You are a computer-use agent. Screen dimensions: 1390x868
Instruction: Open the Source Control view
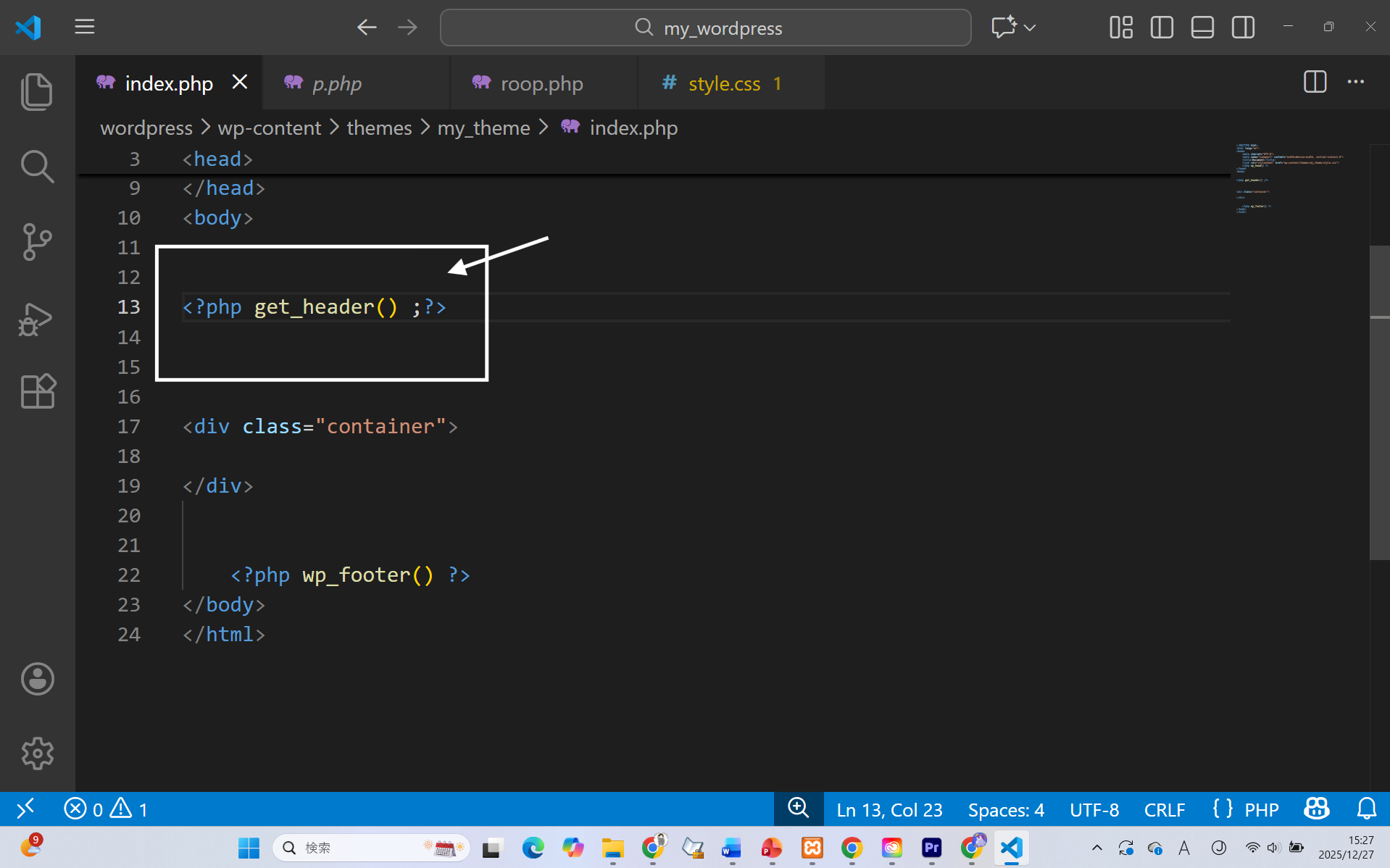point(37,242)
